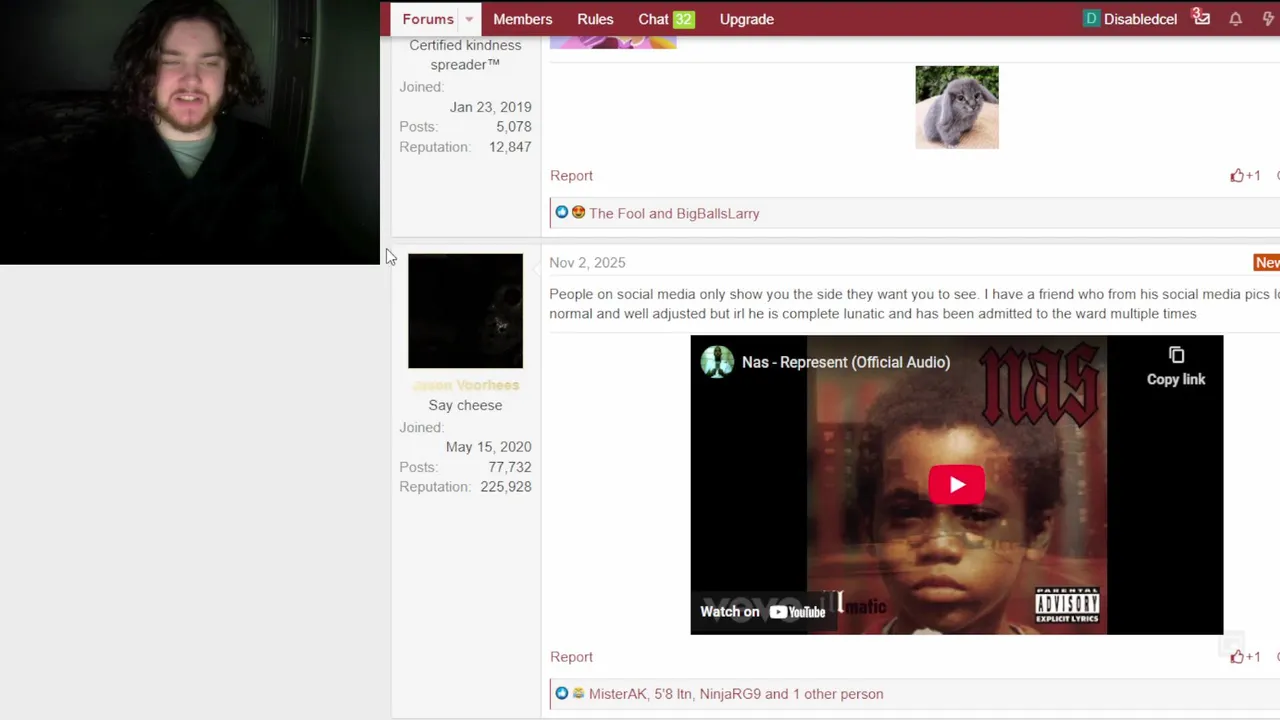This screenshot has width=1280, height=720.
Task: Open video title Nas - Represent (Official Audio)
Action: coord(846,362)
